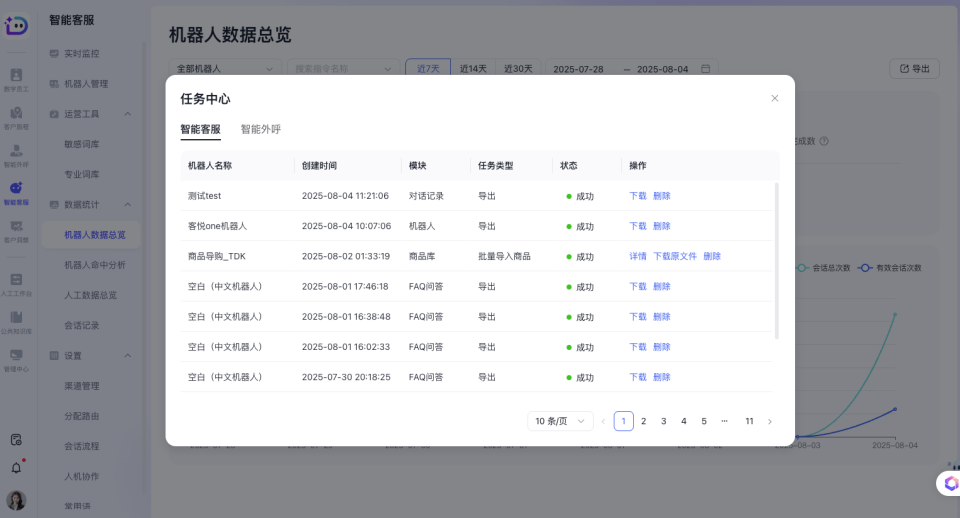Image resolution: width=960 pixels, height=518 pixels.
Task: Select the 近7天 range button
Action: click(x=428, y=69)
